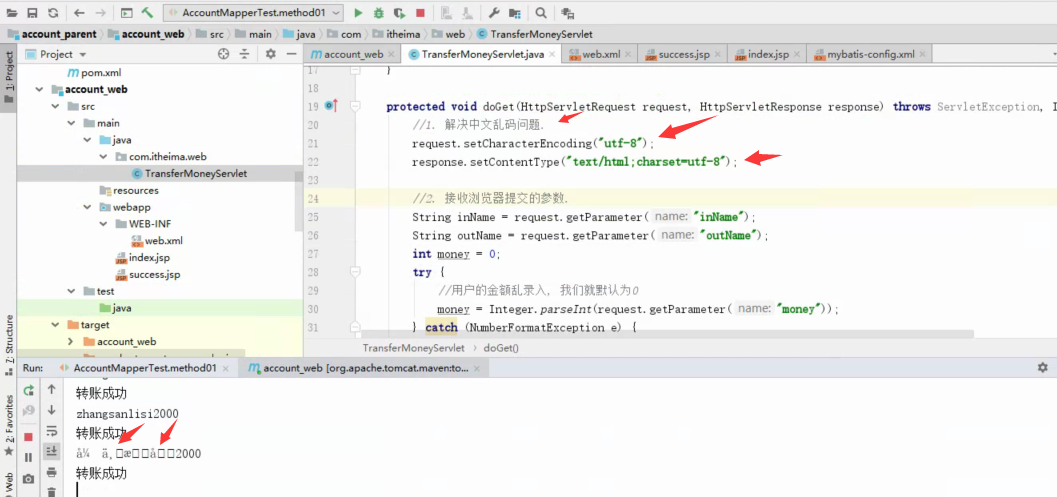Navigate back with the left arrow icon

[x=79, y=13]
